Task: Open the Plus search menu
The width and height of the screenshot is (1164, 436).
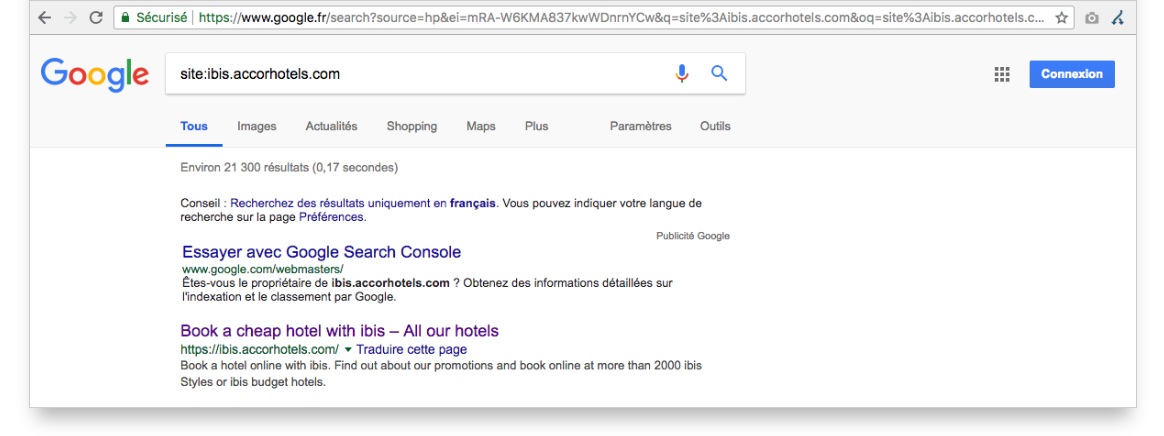Action: coord(536,126)
